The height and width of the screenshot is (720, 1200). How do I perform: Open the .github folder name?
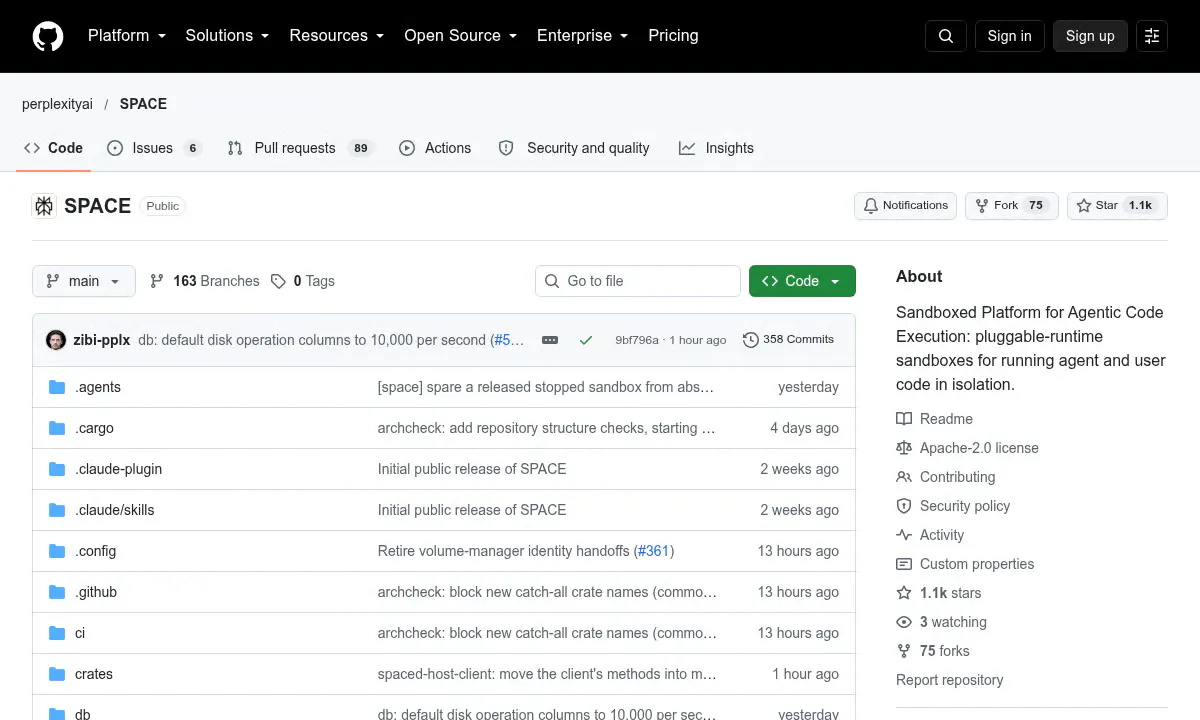[96, 592]
